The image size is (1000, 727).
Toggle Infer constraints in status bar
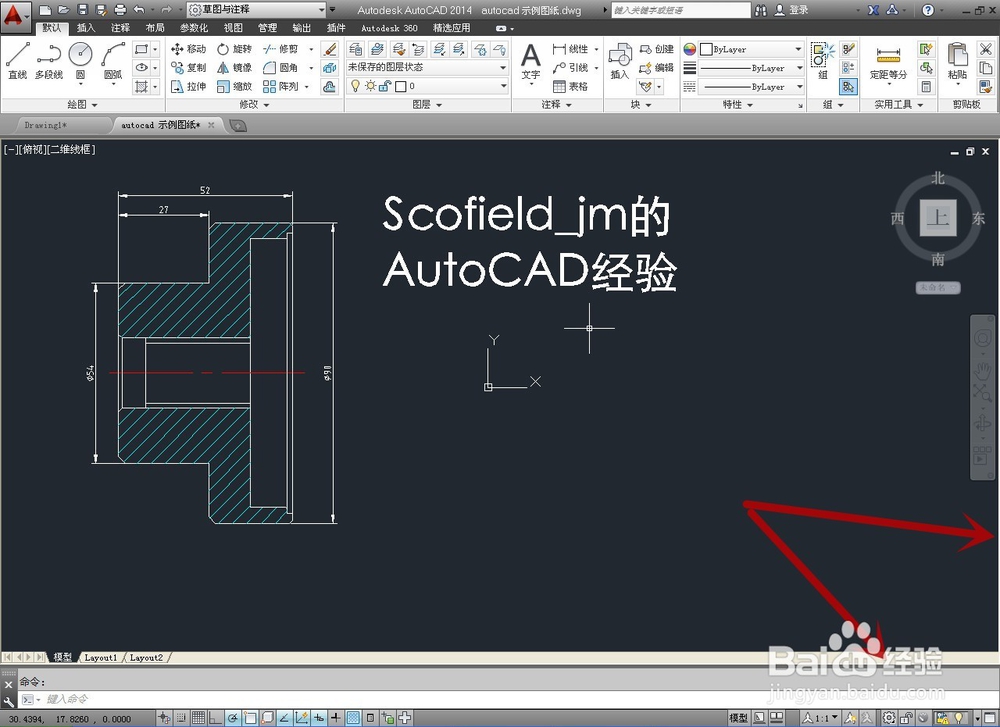(164, 718)
